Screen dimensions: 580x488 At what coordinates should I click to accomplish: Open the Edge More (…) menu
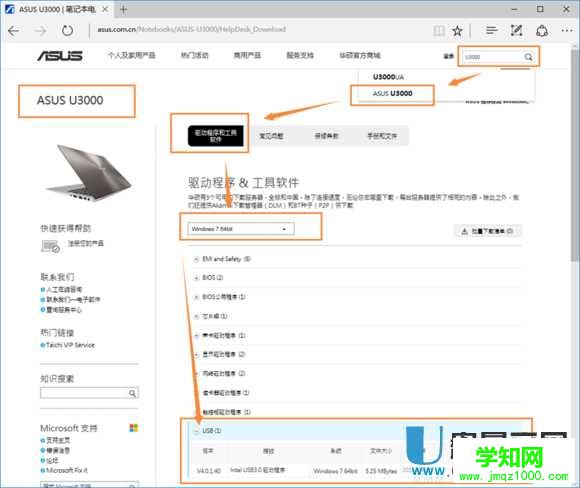click(x=567, y=31)
